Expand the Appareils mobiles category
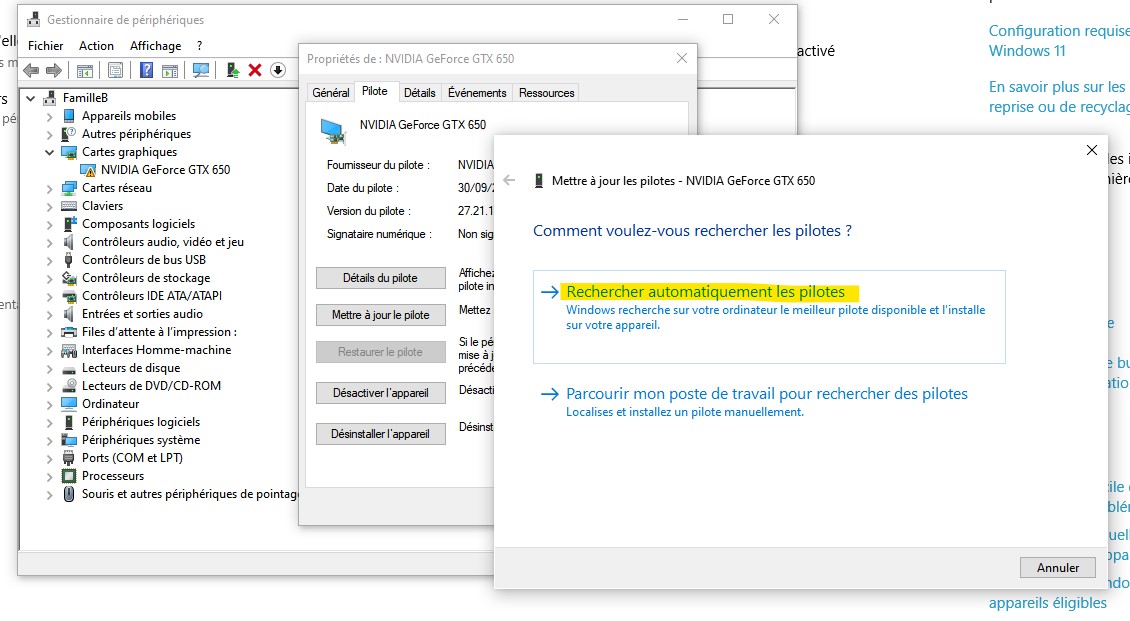 click(x=50, y=116)
